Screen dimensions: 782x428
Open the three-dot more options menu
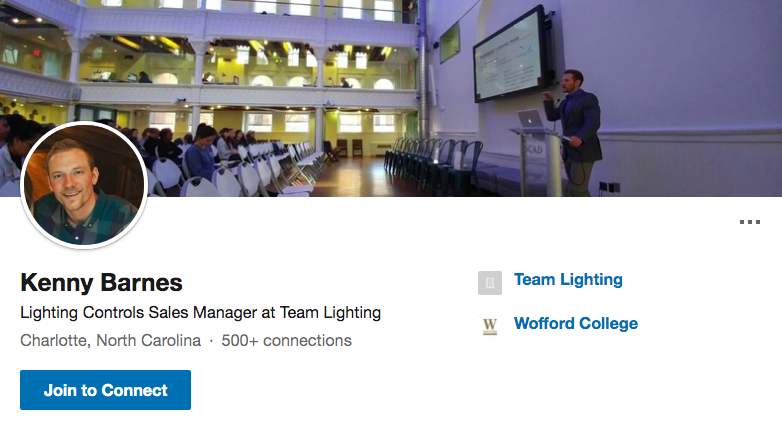750,222
